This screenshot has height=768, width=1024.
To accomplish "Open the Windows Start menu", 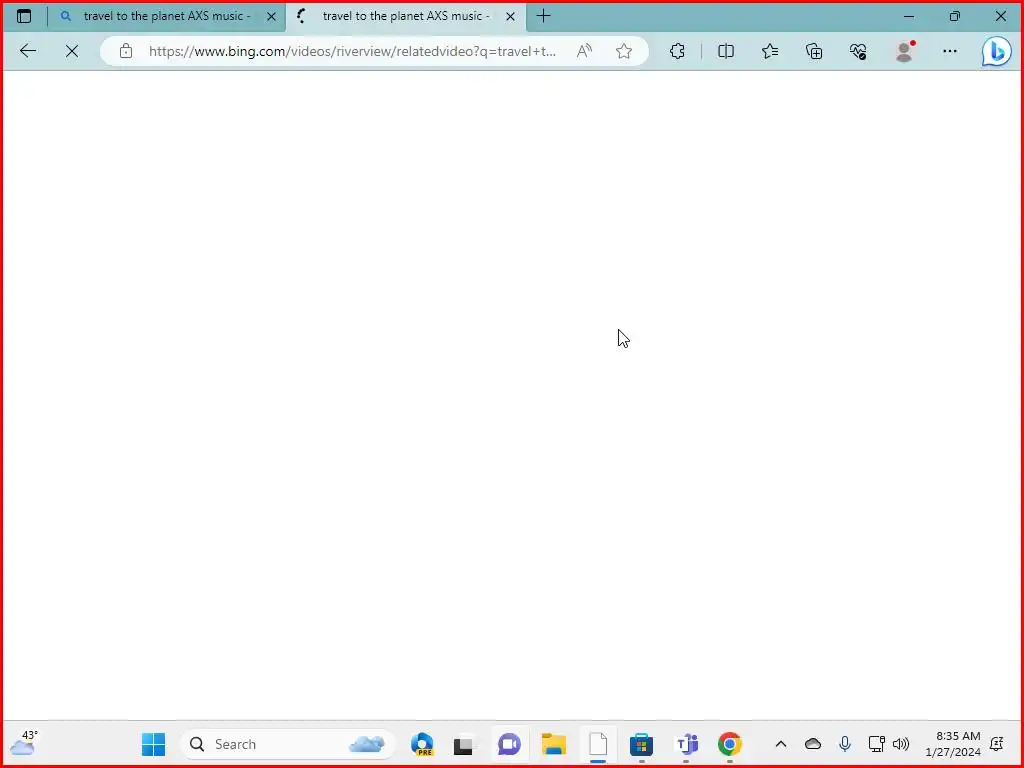I will pyautogui.click(x=153, y=744).
